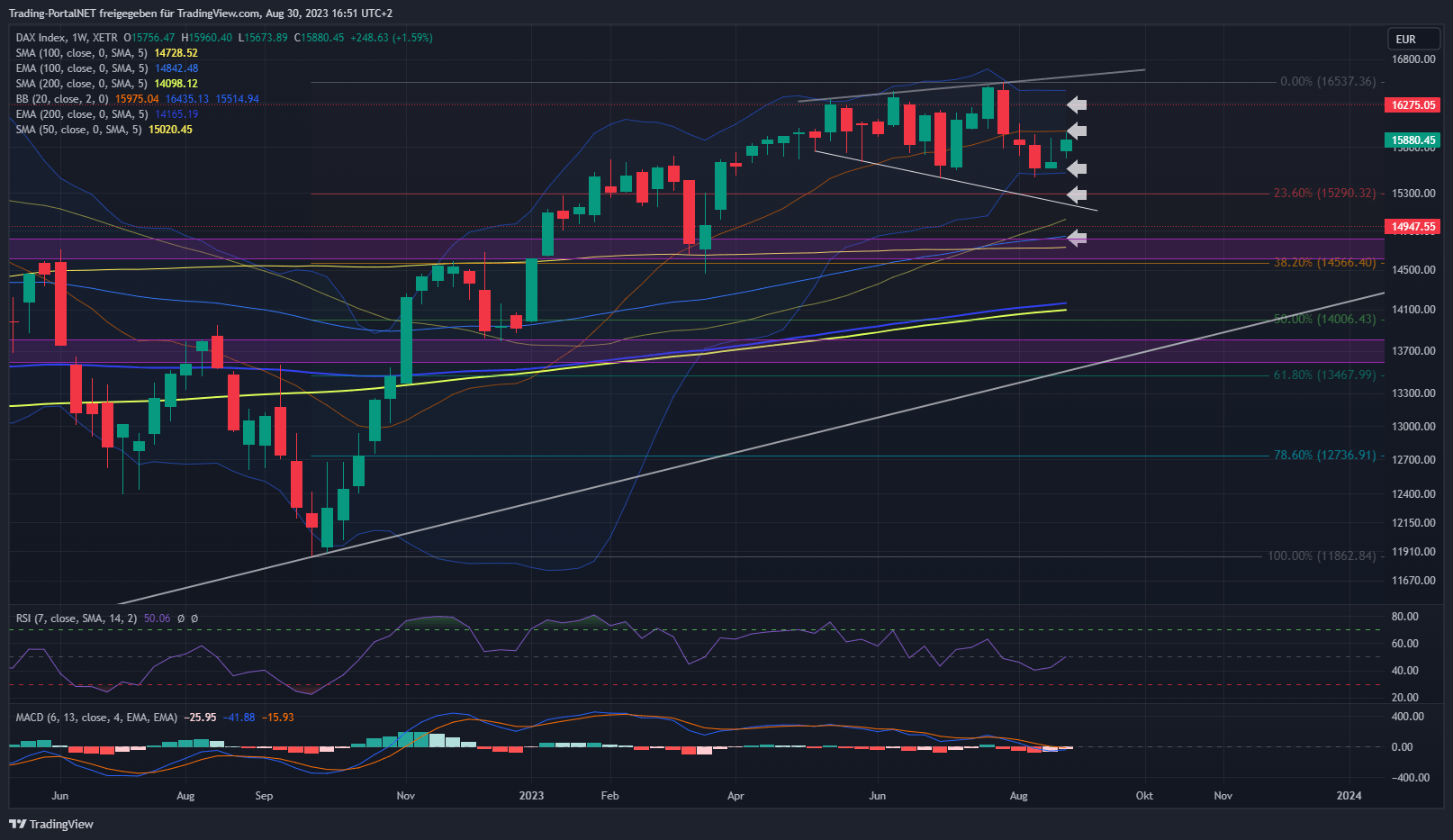1453x840 pixels.
Task: Click the red 16275.05 price label
Action: [x=1412, y=105]
